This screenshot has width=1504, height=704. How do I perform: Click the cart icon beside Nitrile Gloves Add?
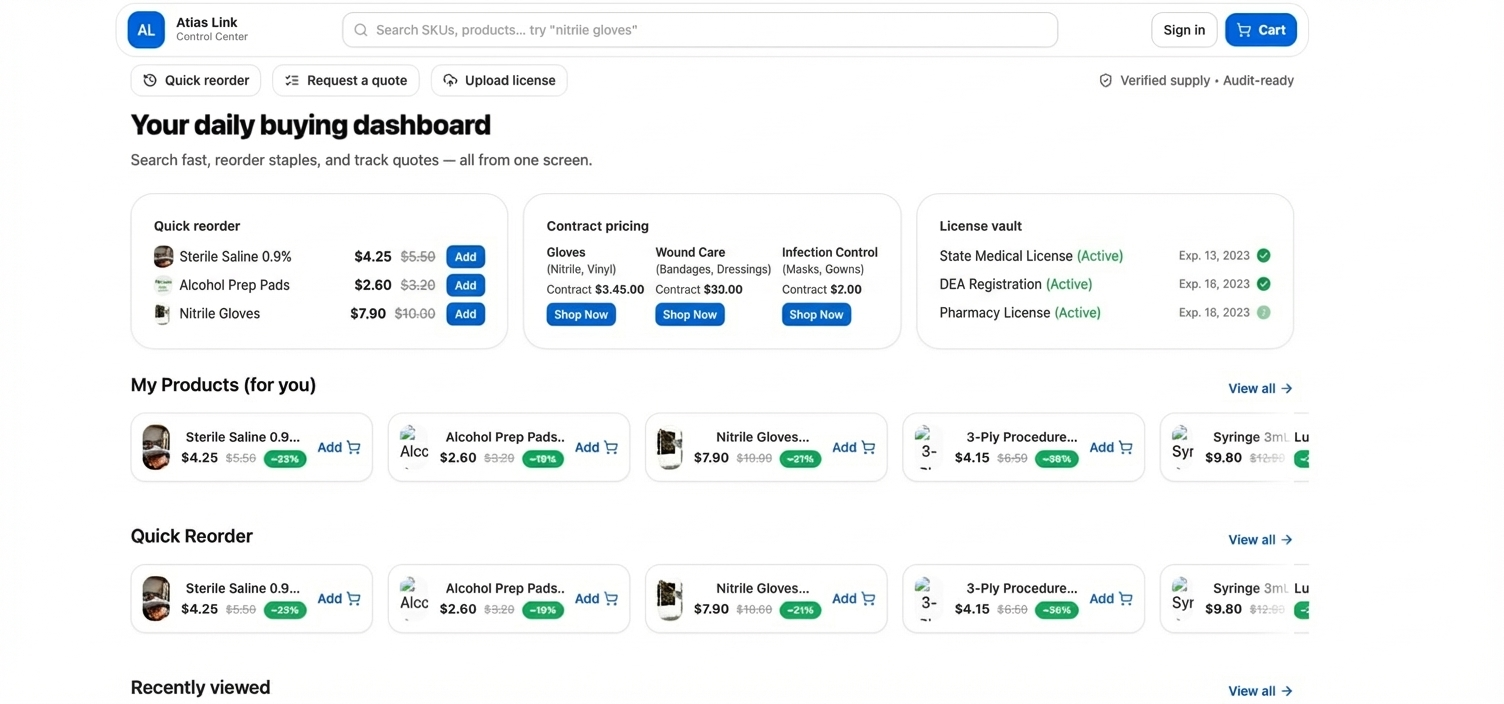(x=866, y=447)
